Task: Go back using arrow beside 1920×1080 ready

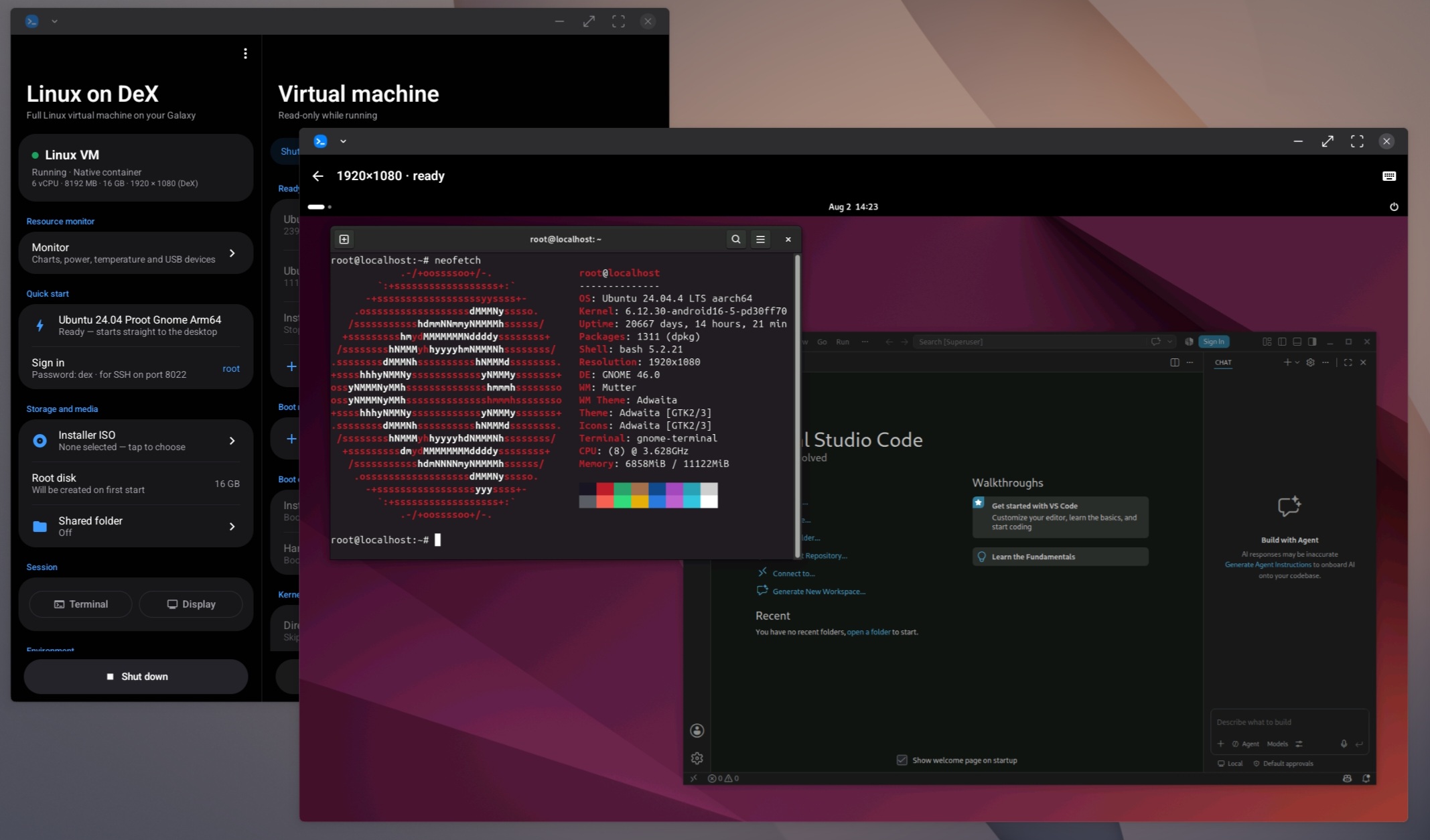Action: tap(318, 176)
